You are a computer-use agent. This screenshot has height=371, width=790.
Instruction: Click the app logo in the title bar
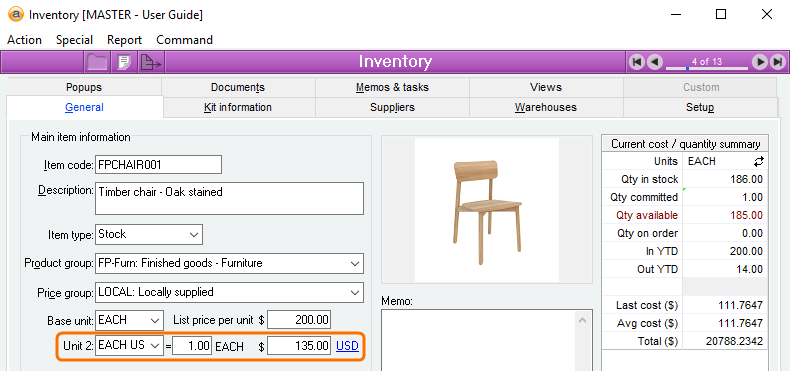point(16,14)
